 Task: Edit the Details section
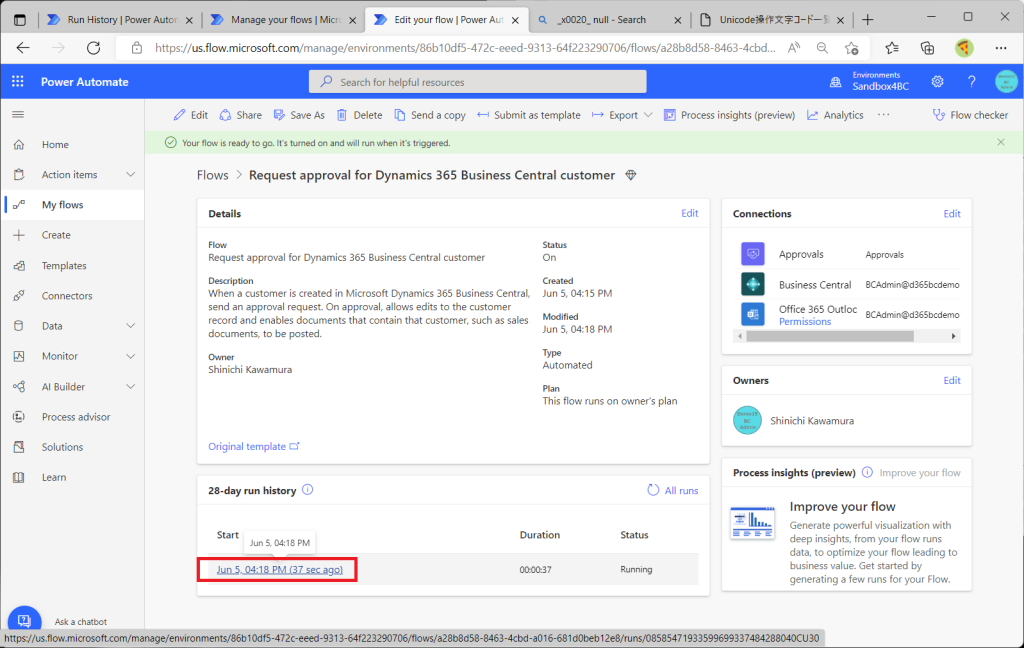(690, 213)
